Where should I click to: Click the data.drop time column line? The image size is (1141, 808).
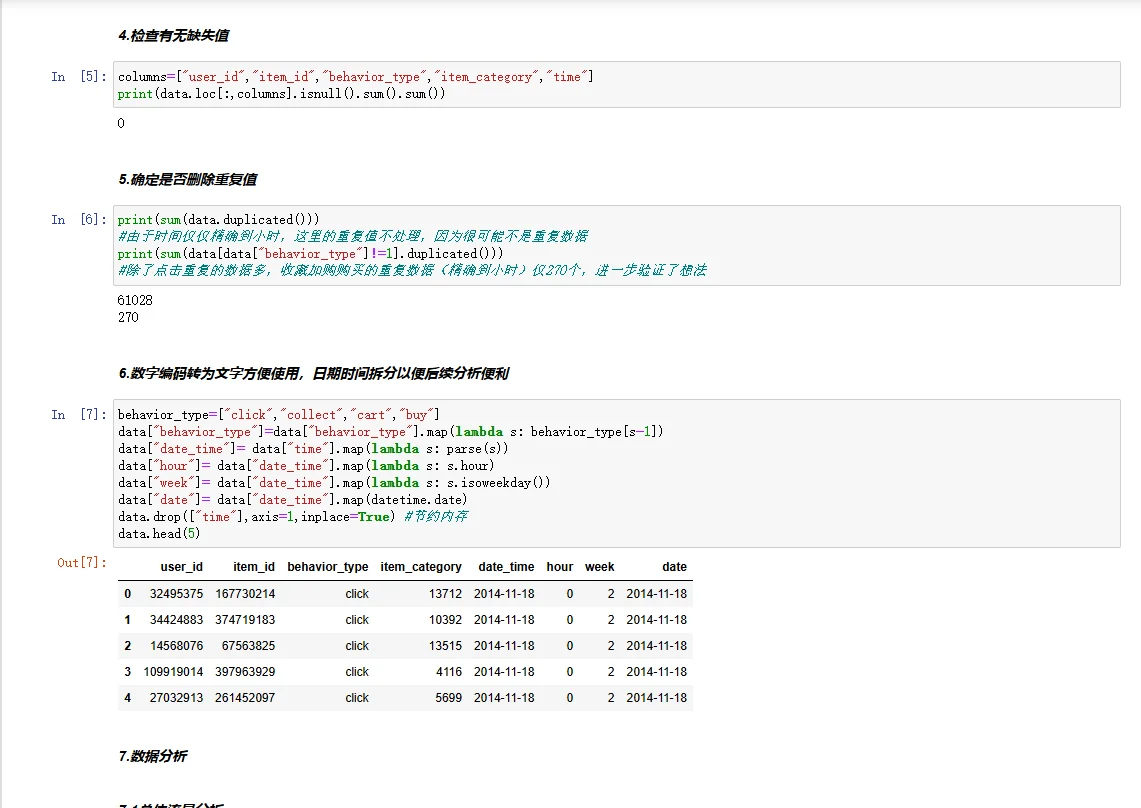[x=293, y=516]
